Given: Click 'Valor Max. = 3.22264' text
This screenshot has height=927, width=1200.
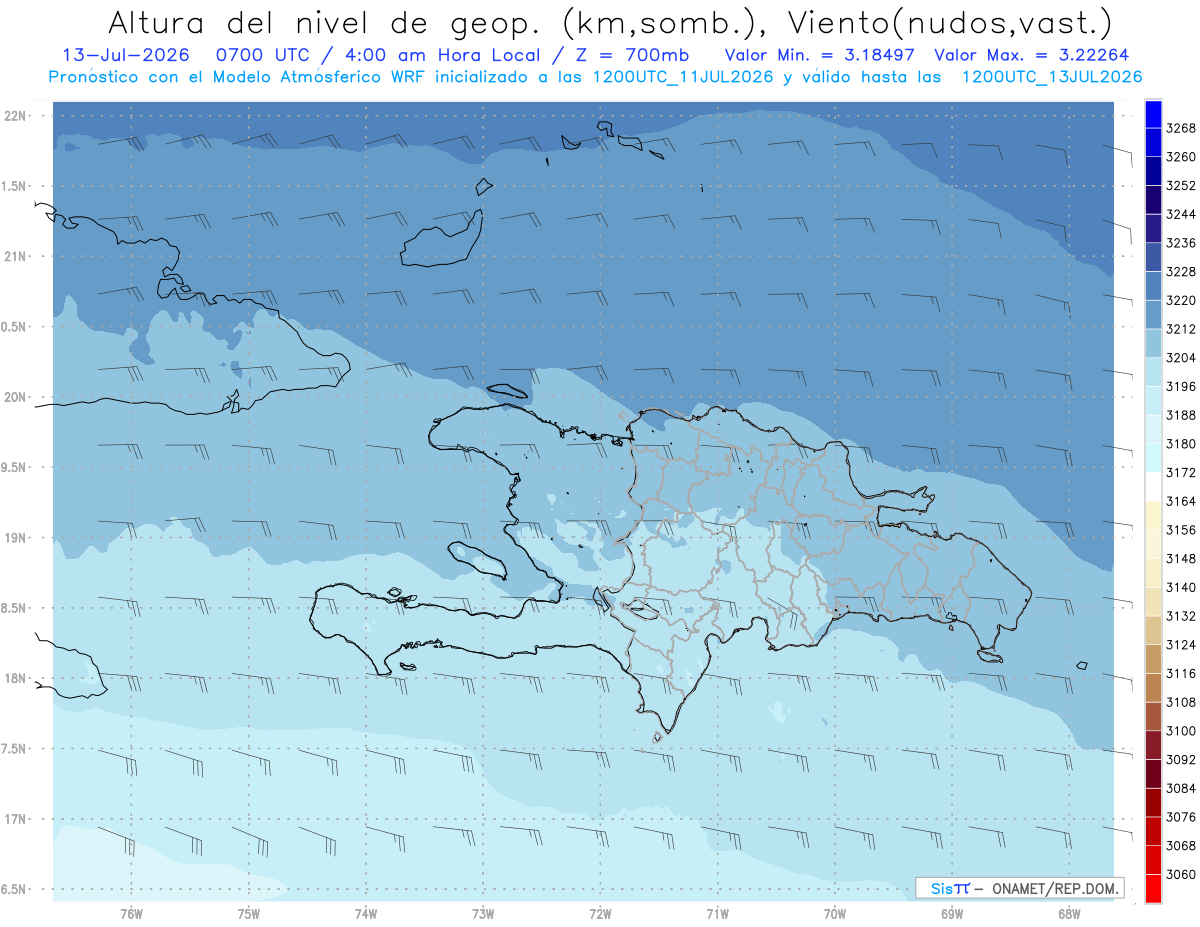Looking at the screenshot, I should click(1033, 55).
